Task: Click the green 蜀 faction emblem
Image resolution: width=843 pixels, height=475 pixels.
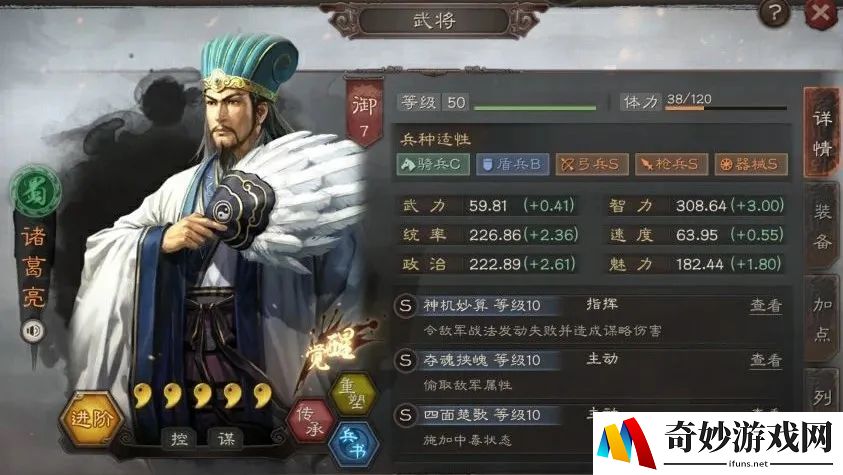Action: click(x=35, y=191)
